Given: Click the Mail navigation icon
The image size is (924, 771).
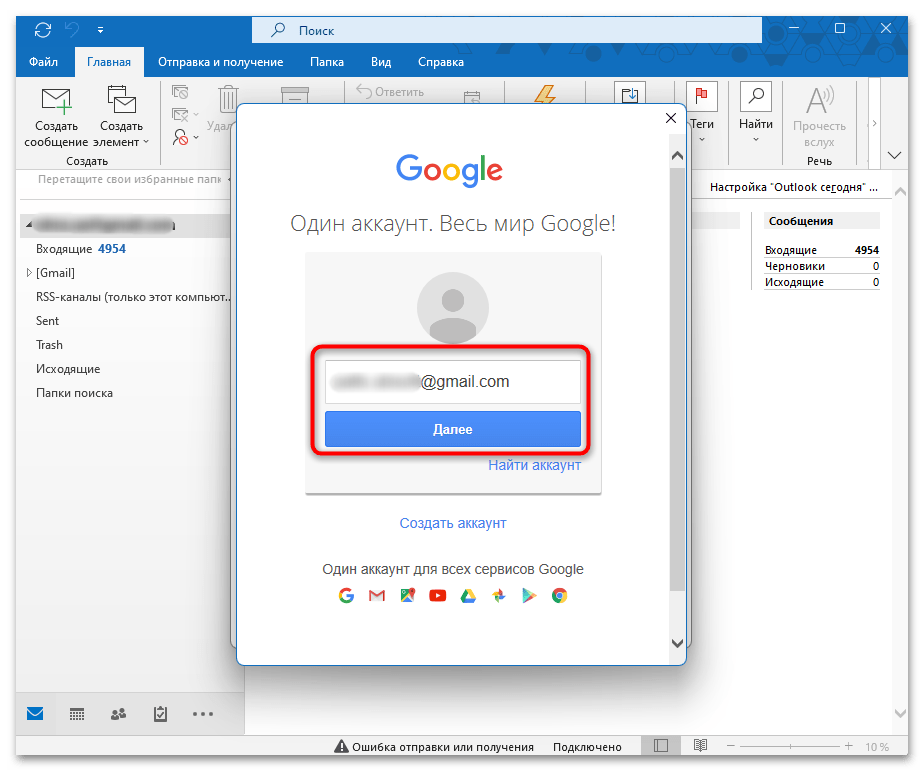Looking at the screenshot, I should [x=35, y=714].
